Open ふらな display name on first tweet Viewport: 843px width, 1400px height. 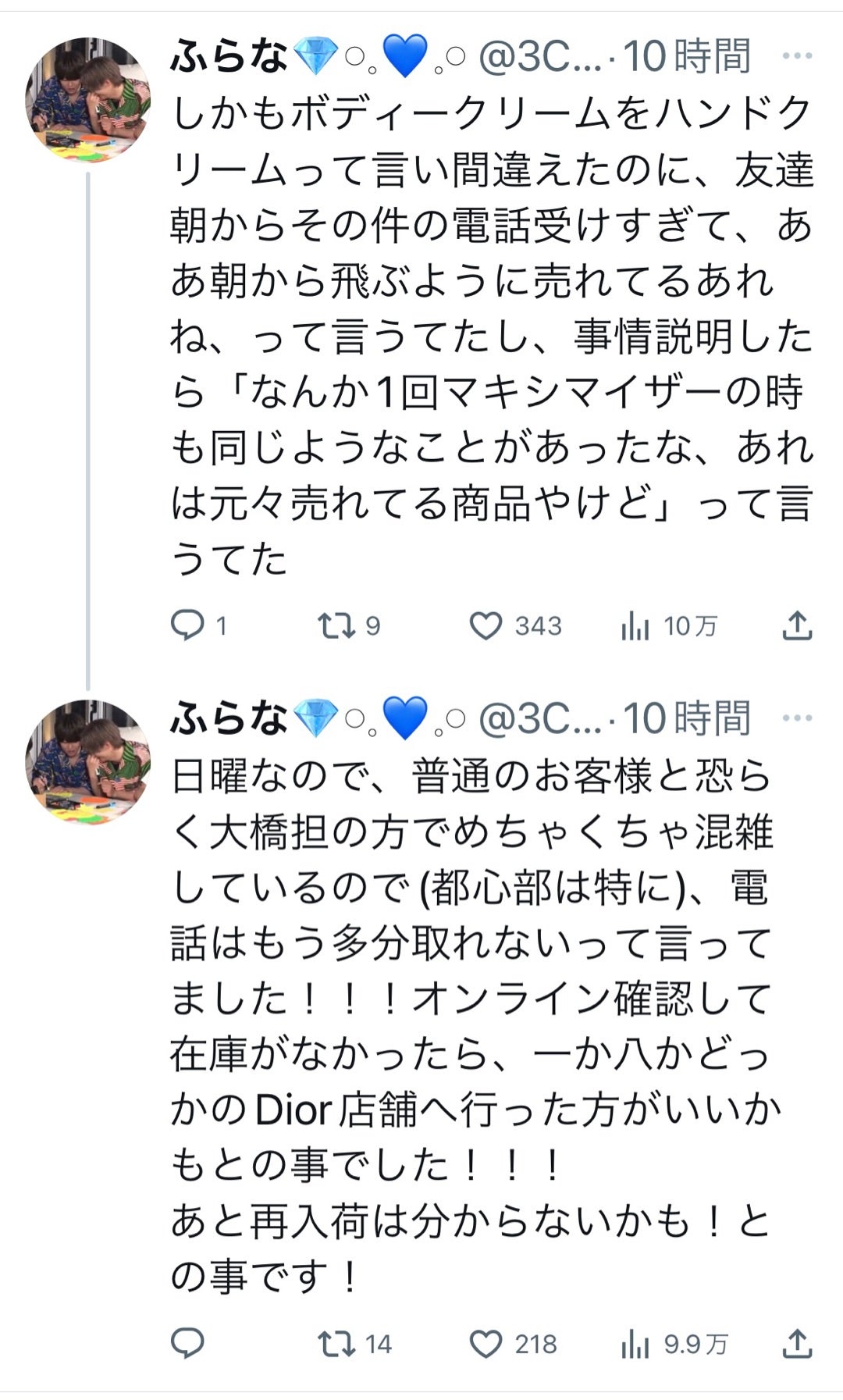[x=229, y=57]
